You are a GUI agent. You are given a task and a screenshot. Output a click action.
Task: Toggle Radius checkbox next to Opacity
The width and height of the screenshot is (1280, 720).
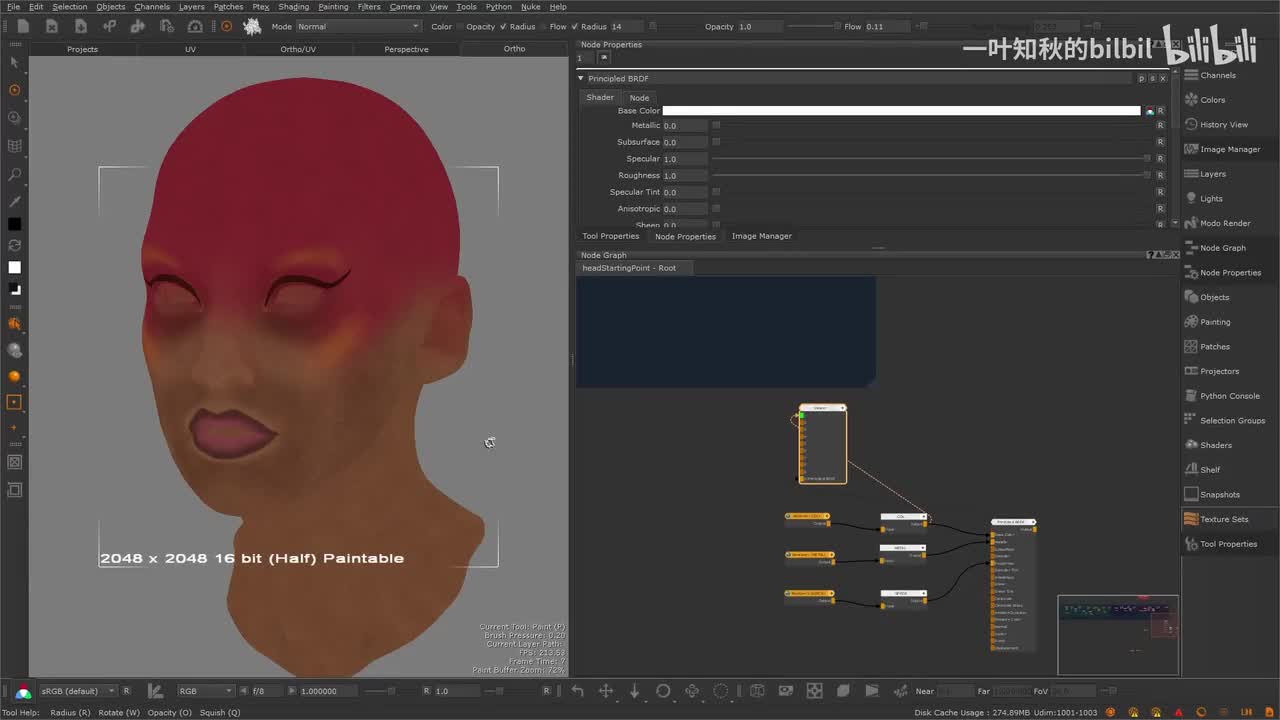tap(503, 27)
